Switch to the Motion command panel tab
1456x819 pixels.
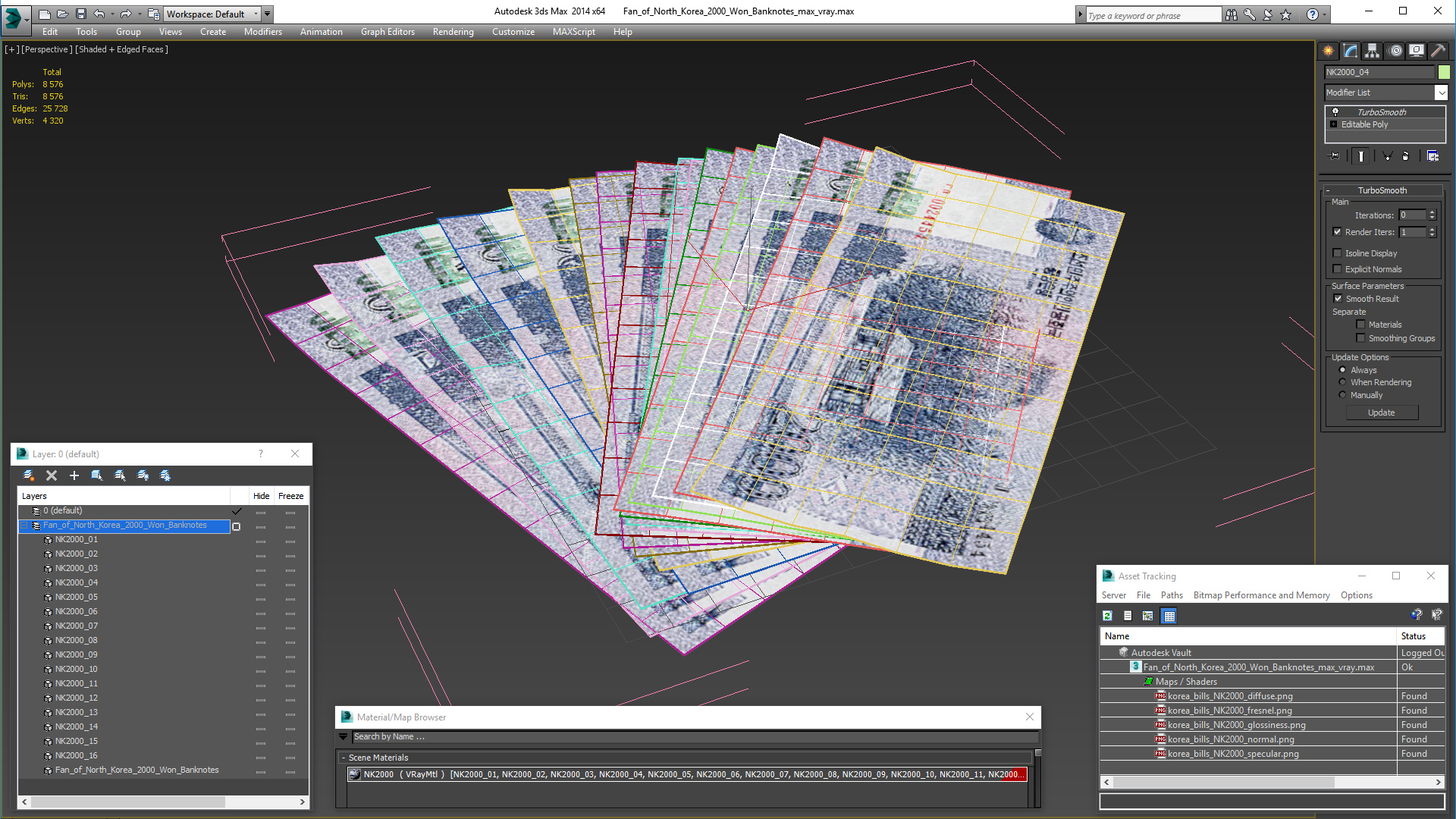coord(1395,51)
